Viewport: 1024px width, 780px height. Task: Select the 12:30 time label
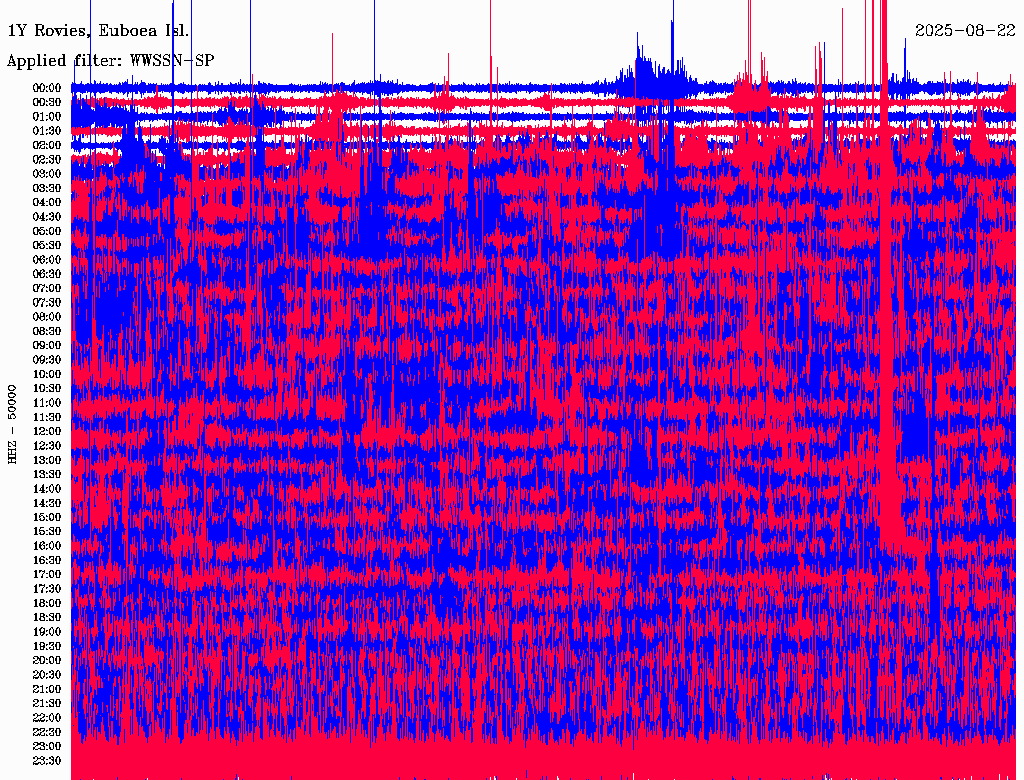coord(47,446)
